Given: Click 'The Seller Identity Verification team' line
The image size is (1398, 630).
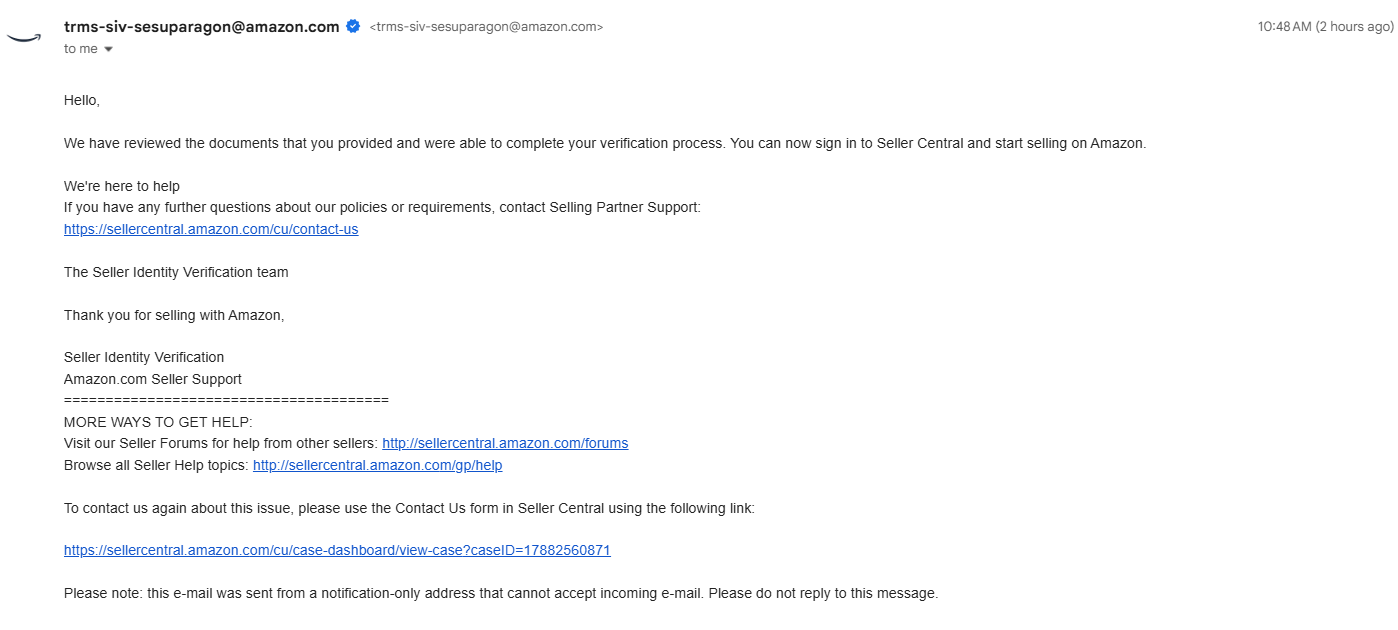Looking at the screenshot, I should tap(176, 272).
